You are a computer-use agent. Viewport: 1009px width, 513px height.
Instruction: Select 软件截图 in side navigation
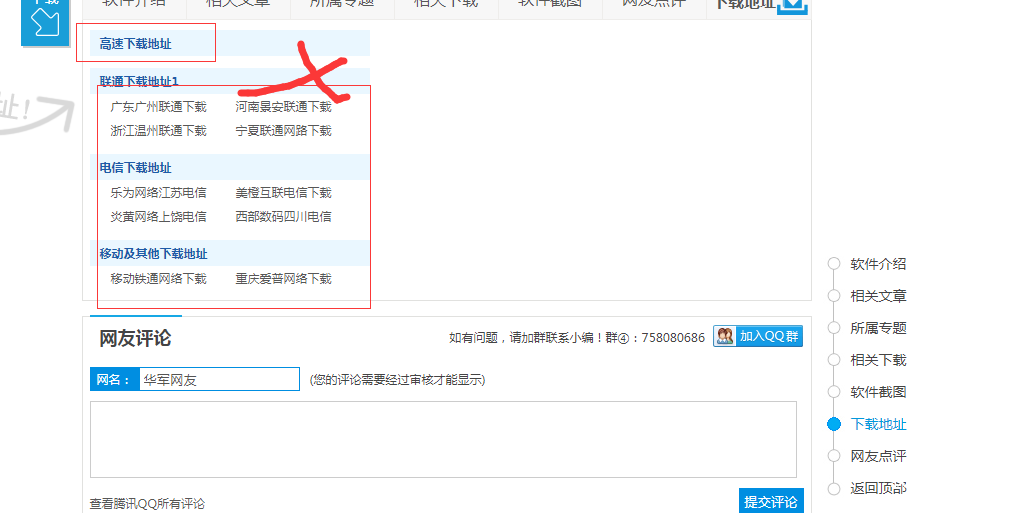pyautogui.click(x=878, y=392)
